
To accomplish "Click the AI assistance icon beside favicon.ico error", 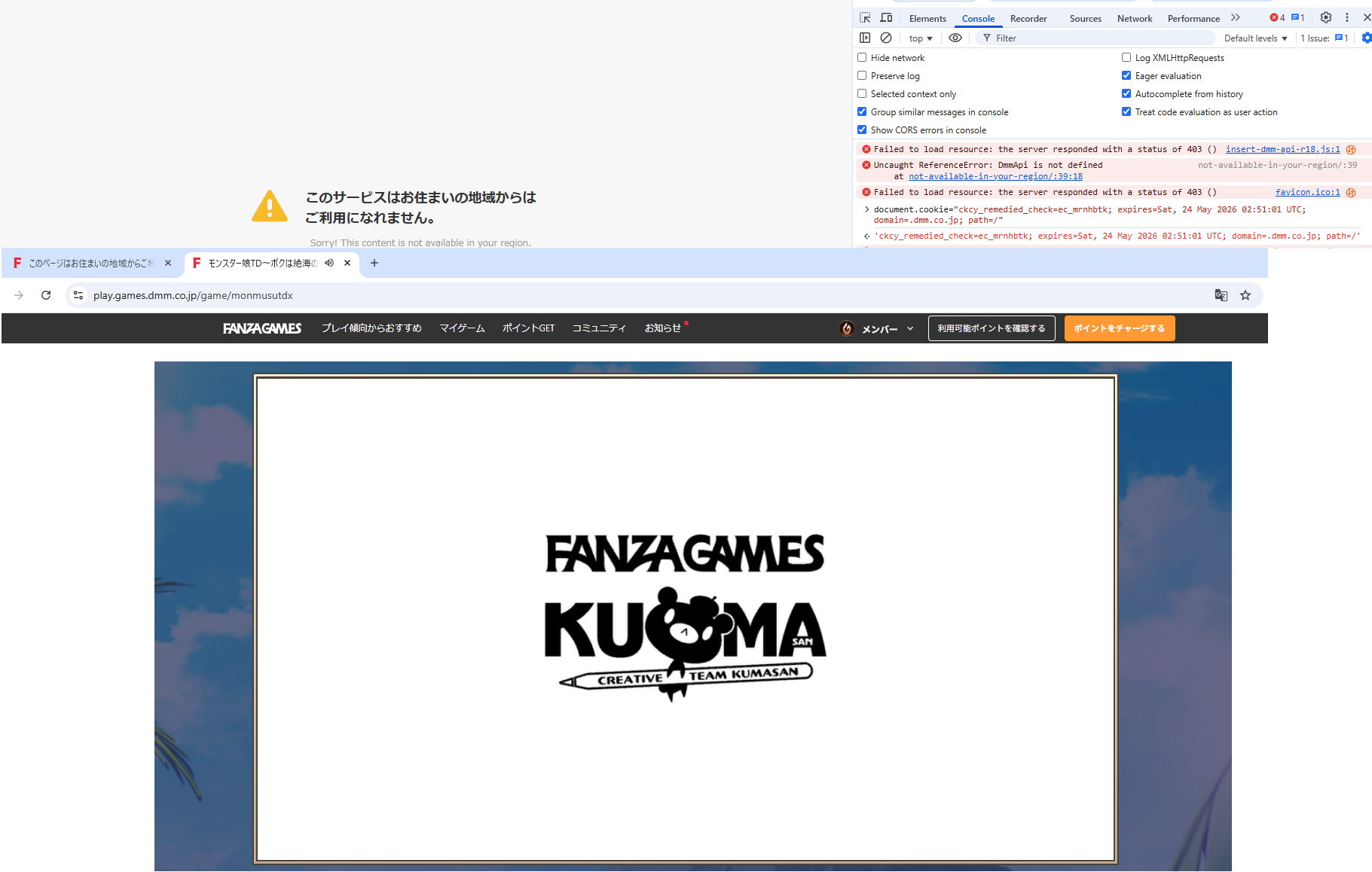I will pyautogui.click(x=1351, y=192).
